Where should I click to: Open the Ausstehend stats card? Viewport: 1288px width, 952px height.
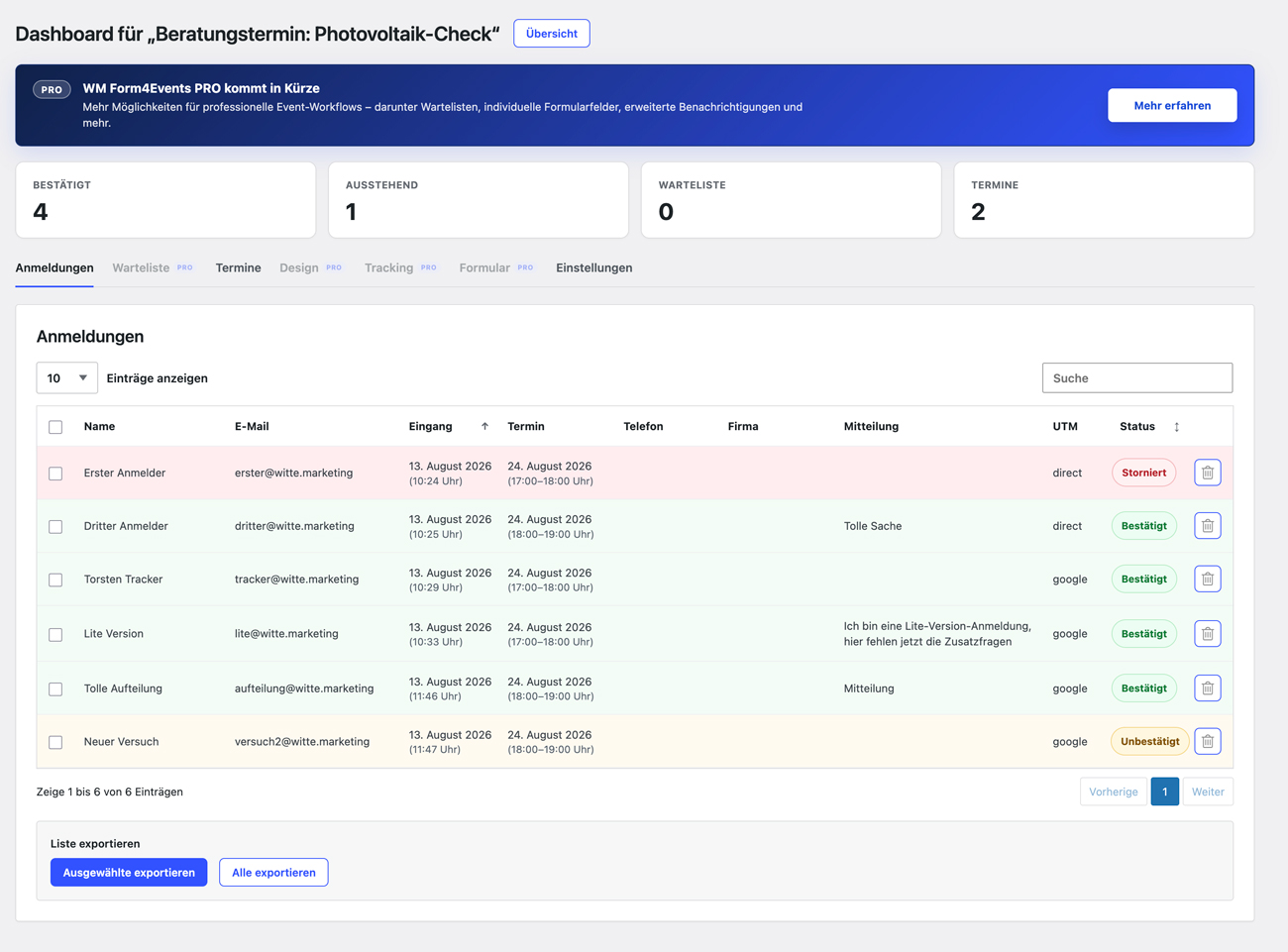[x=479, y=200]
